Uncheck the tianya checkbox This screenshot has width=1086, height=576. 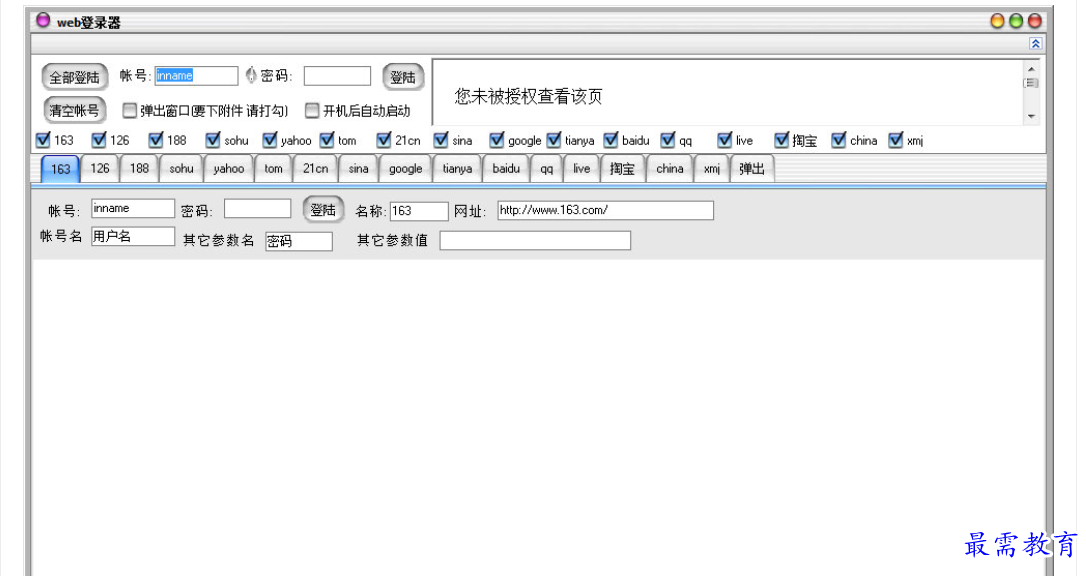tap(553, 140)
